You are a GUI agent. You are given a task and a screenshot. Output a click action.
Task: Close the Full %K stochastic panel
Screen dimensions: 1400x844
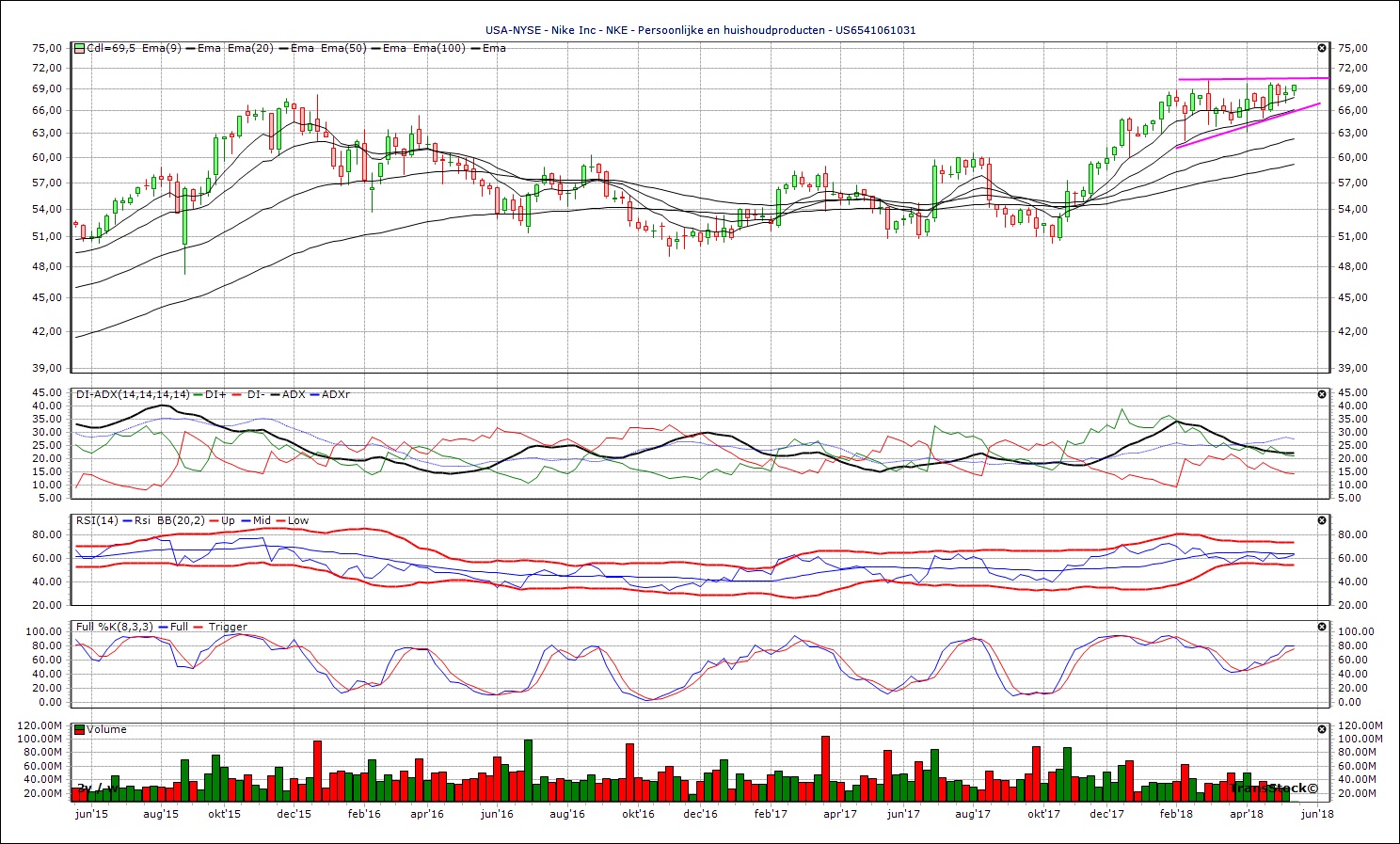(1322, 627)
